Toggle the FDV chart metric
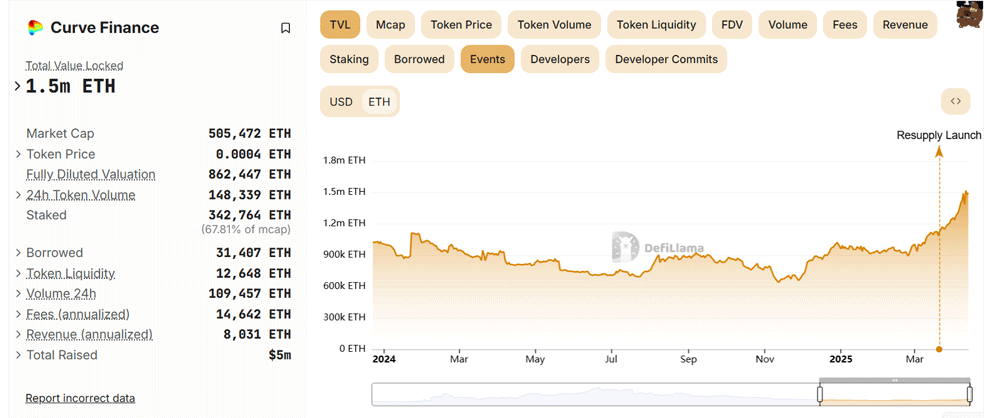Image resolution: width=984 pixels, height=418 pixels. tap(732, 25)
